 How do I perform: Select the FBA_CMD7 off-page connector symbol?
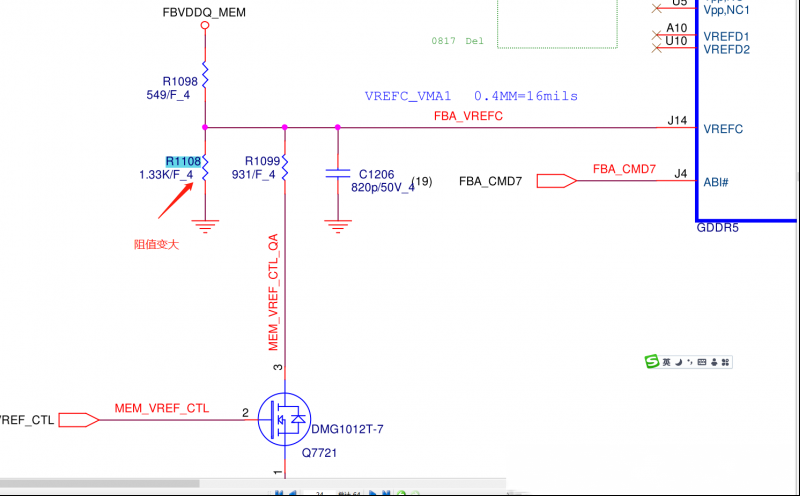point(557,181)
